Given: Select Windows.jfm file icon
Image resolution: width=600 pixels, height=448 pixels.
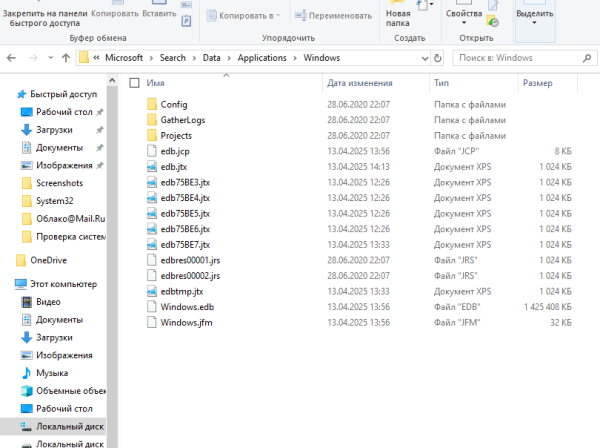Looking at the screenshot, I should 152,323.
